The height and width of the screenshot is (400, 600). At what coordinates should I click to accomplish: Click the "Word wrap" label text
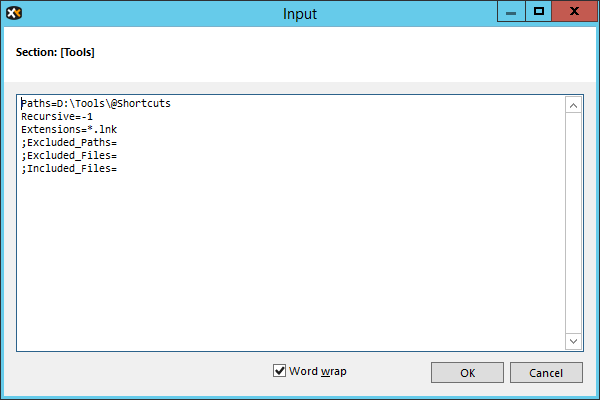(x=317, y=371)
